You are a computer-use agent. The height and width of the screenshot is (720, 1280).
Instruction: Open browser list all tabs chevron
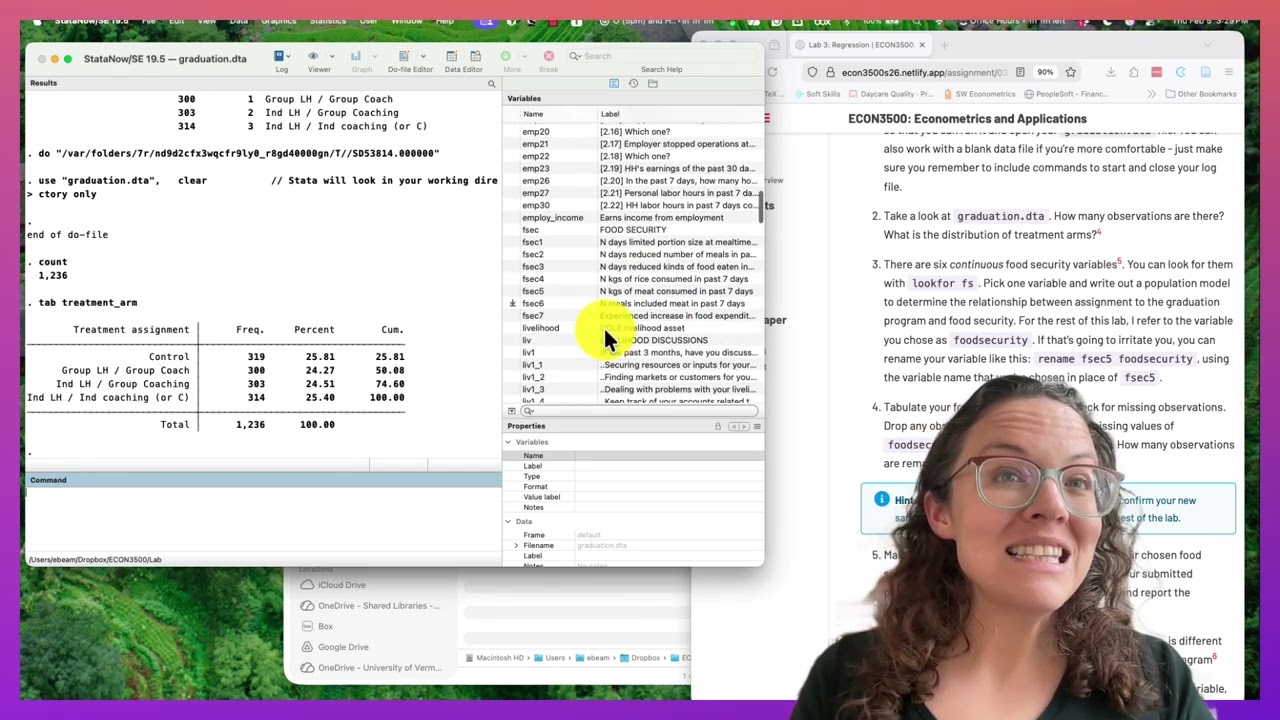1207,45
